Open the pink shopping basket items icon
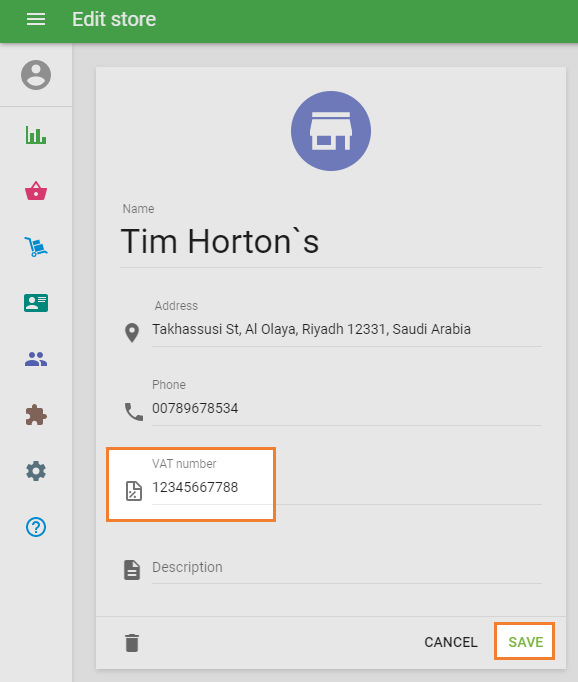Viewport: 578px width, 682px height. (36, 191)
